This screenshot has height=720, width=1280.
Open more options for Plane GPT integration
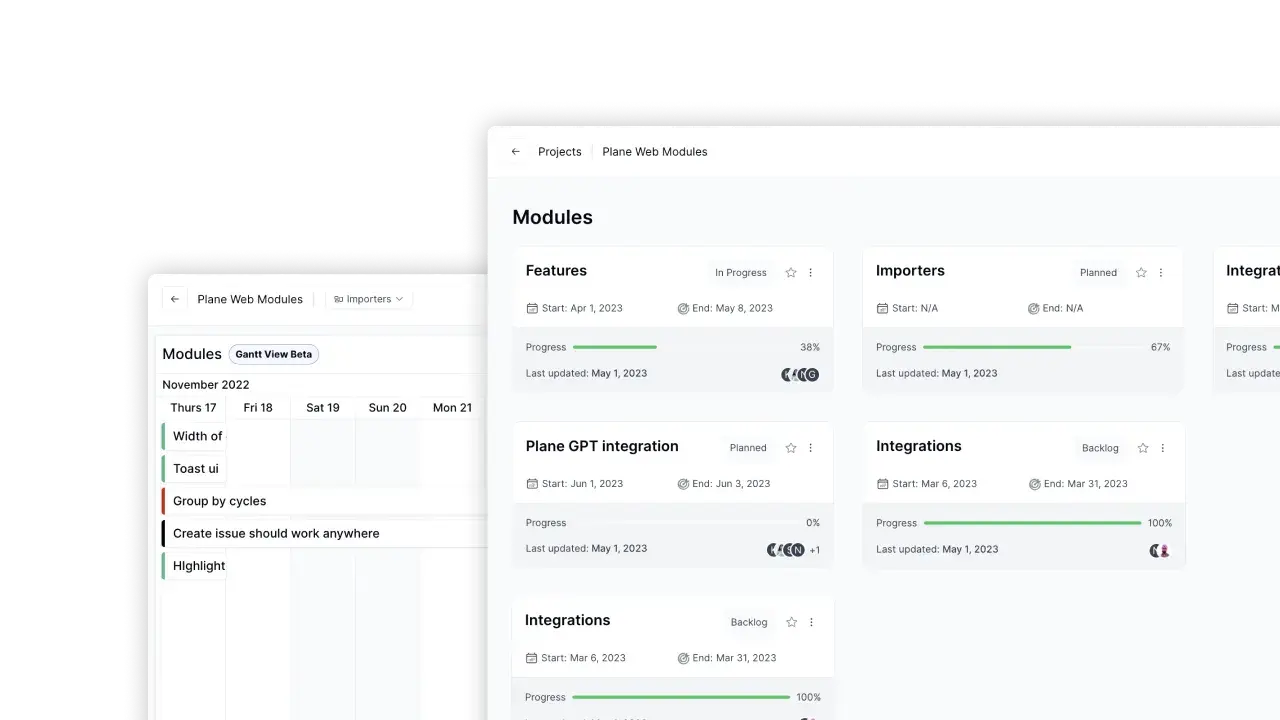coord(811,448)
